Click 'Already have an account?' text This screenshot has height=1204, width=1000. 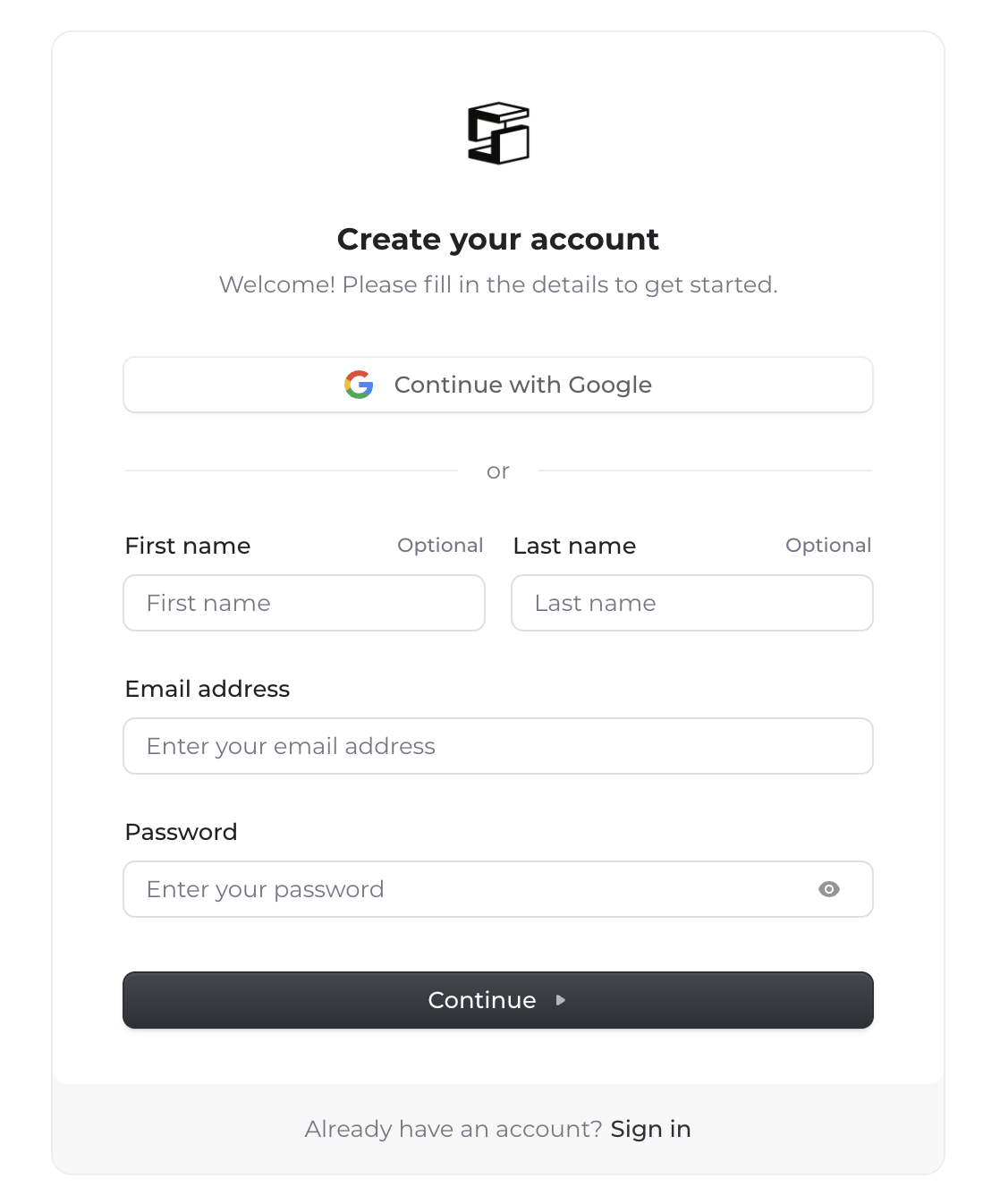[453, 1129]
